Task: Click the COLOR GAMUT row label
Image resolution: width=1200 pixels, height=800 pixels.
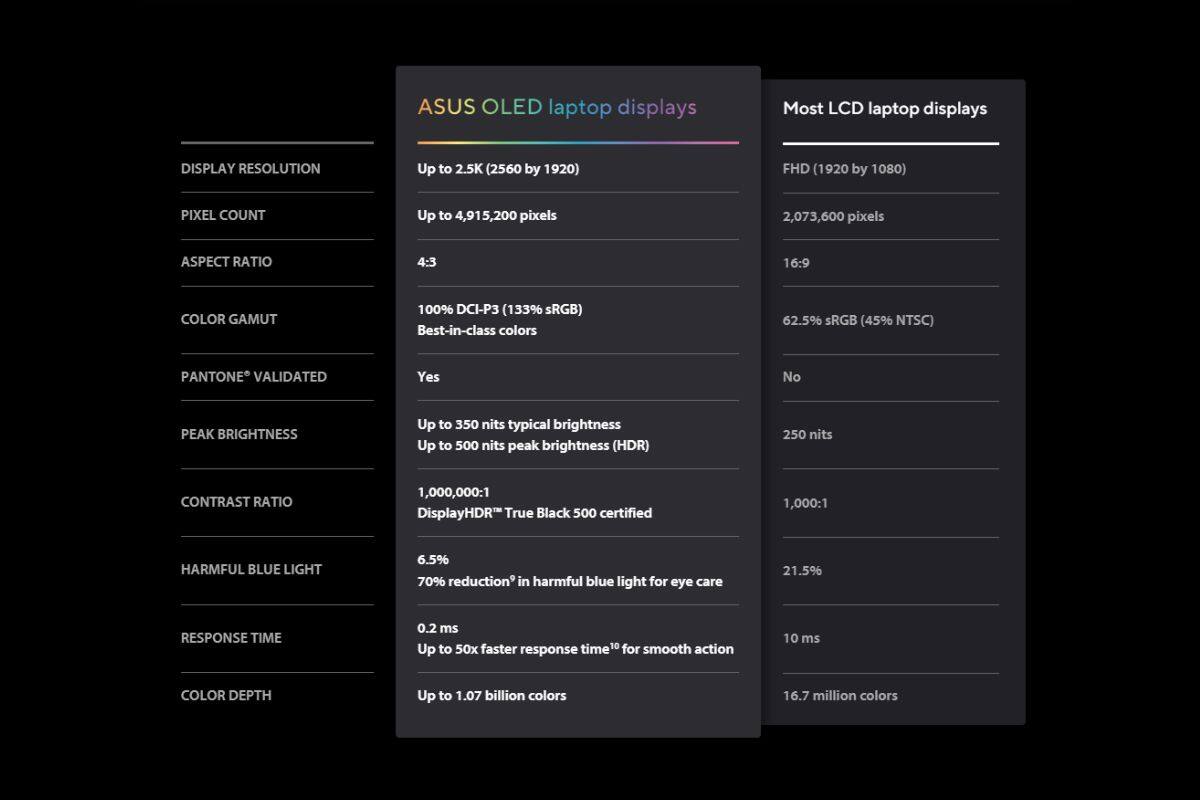Action: pos(229,319)
